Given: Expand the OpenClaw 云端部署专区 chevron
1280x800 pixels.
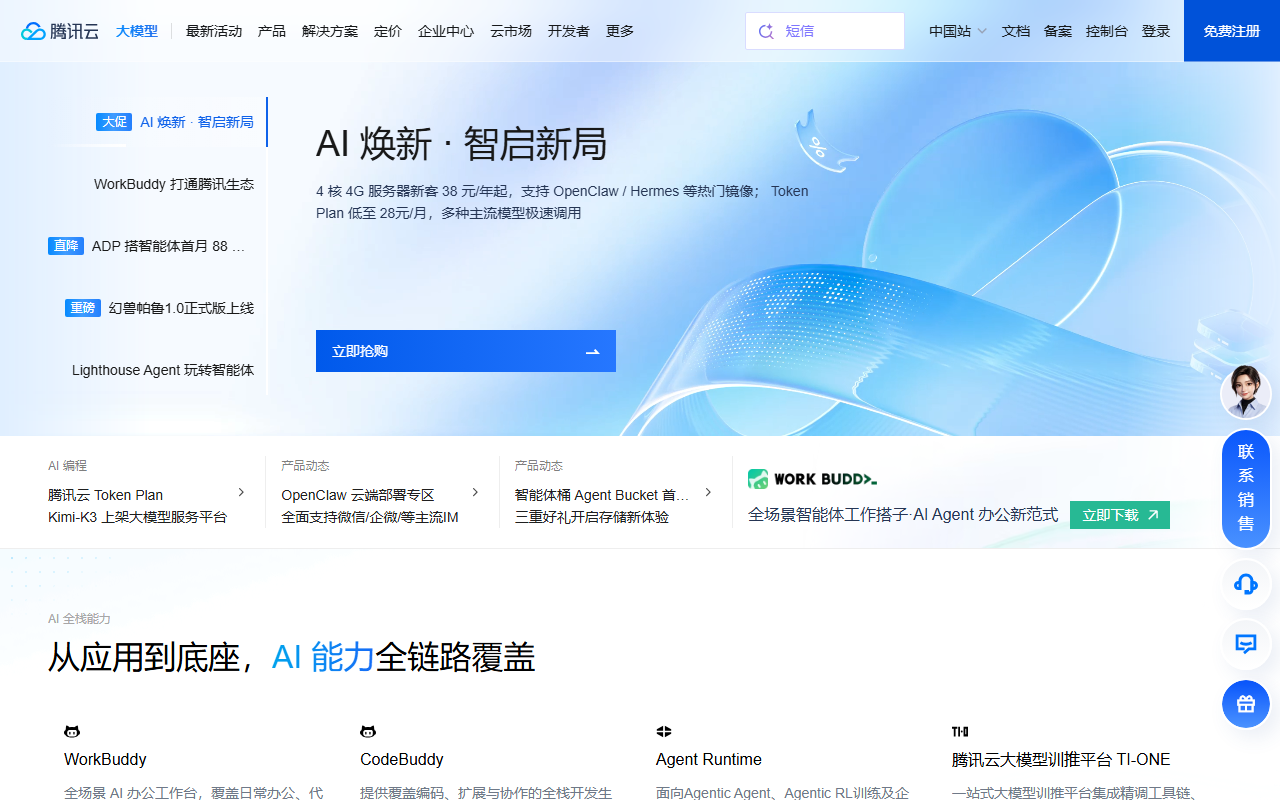Looking at the screenshot, I should pyautogui.click(x=475, y=492).
